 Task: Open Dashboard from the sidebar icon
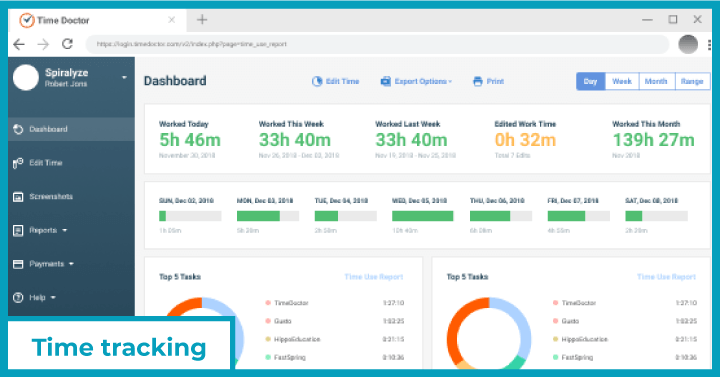[18, 129]
